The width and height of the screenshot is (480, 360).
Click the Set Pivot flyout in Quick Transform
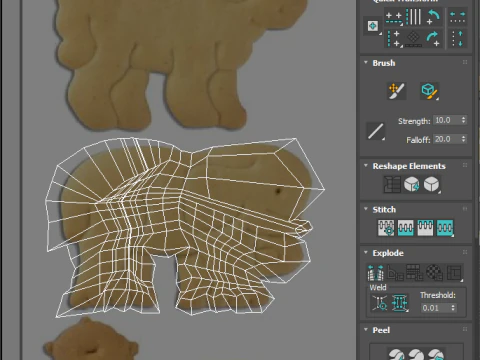point(373,26)
